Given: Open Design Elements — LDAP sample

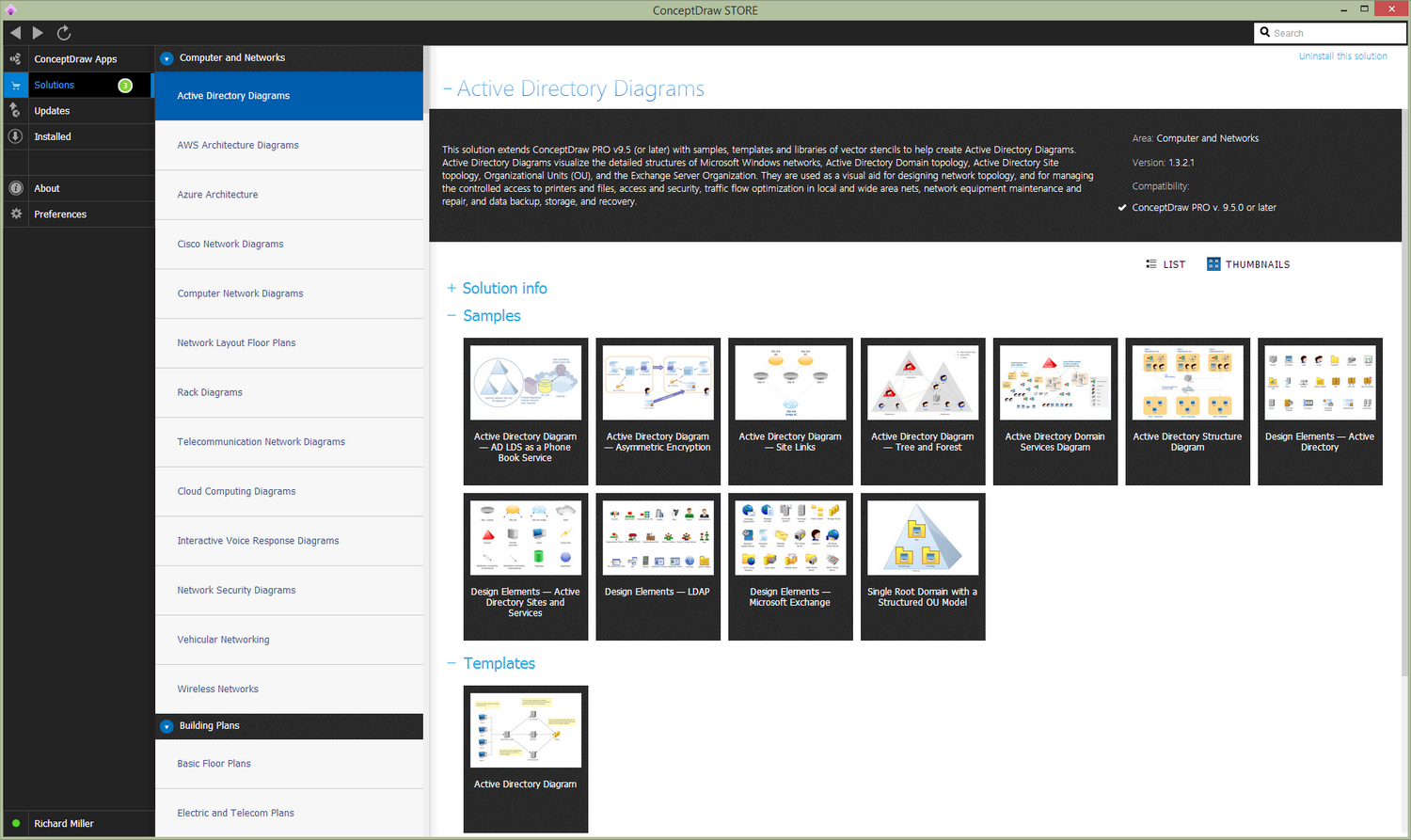Looking at the screenshot, I should 658,566.
